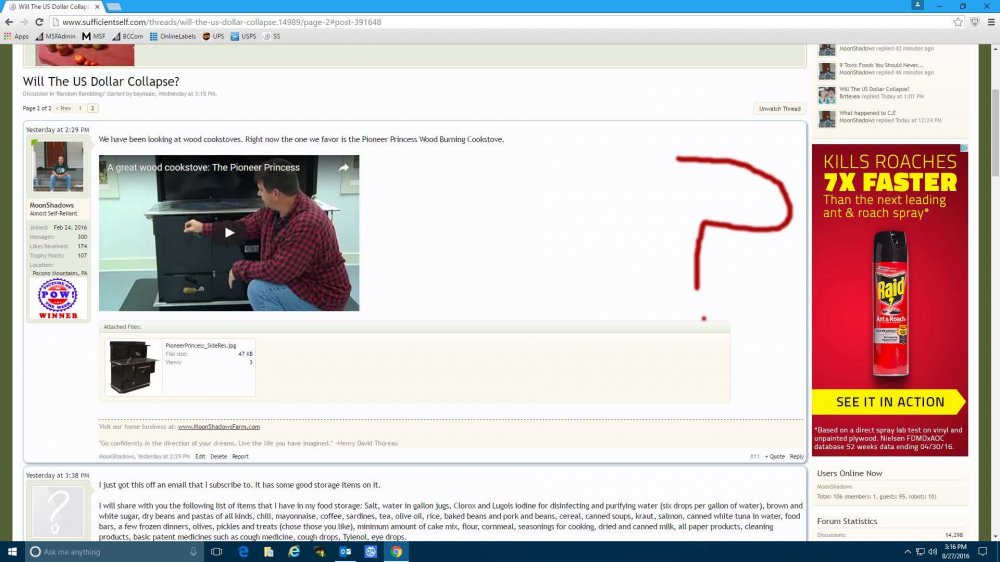This screenshot has height=562, width=1000.
Task: Click page 2 in the pagination
Action: click(x=92, y=108)
